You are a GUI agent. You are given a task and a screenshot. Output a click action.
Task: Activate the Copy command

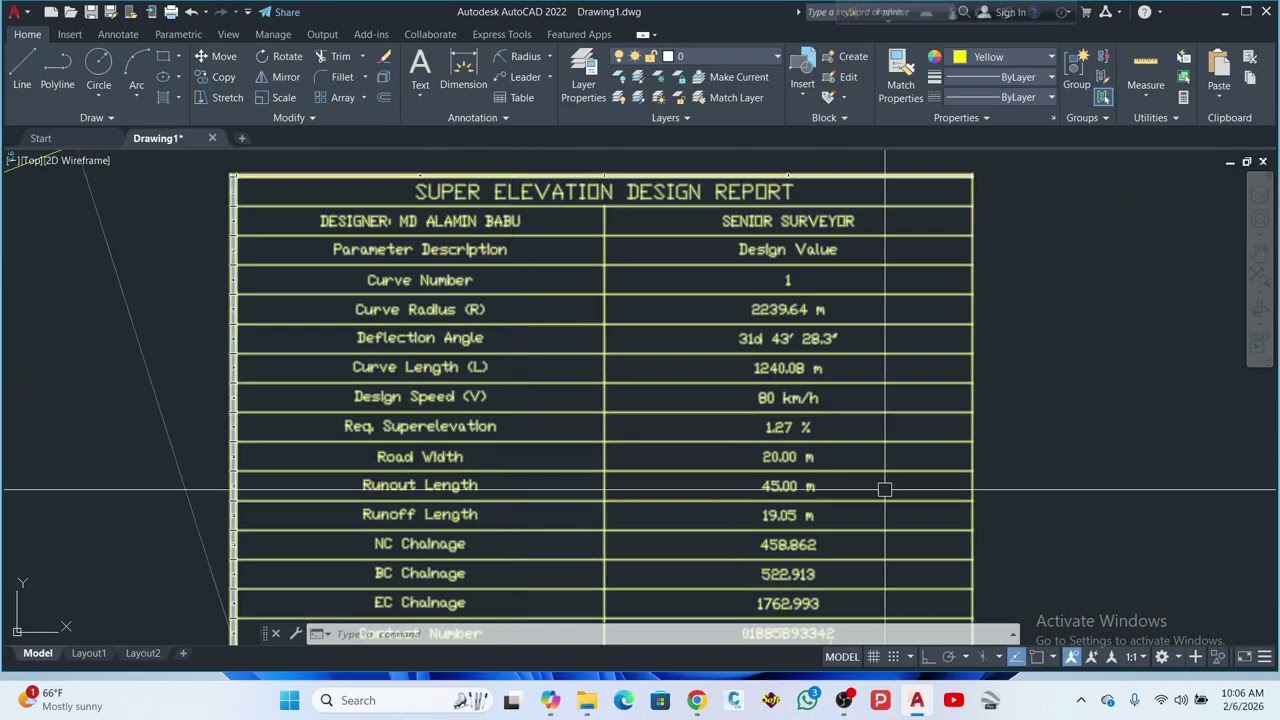215,77
